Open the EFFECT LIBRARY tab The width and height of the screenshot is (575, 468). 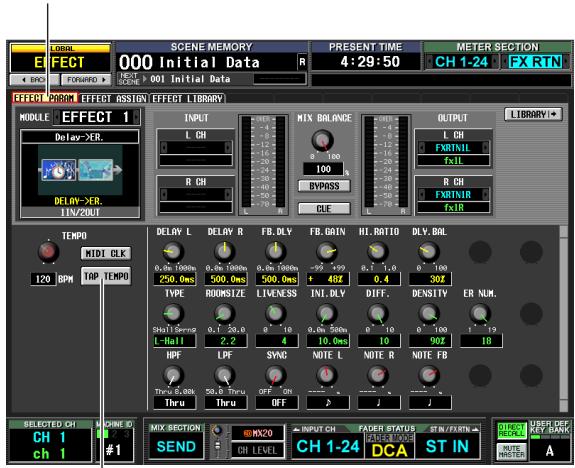(187, 99)
